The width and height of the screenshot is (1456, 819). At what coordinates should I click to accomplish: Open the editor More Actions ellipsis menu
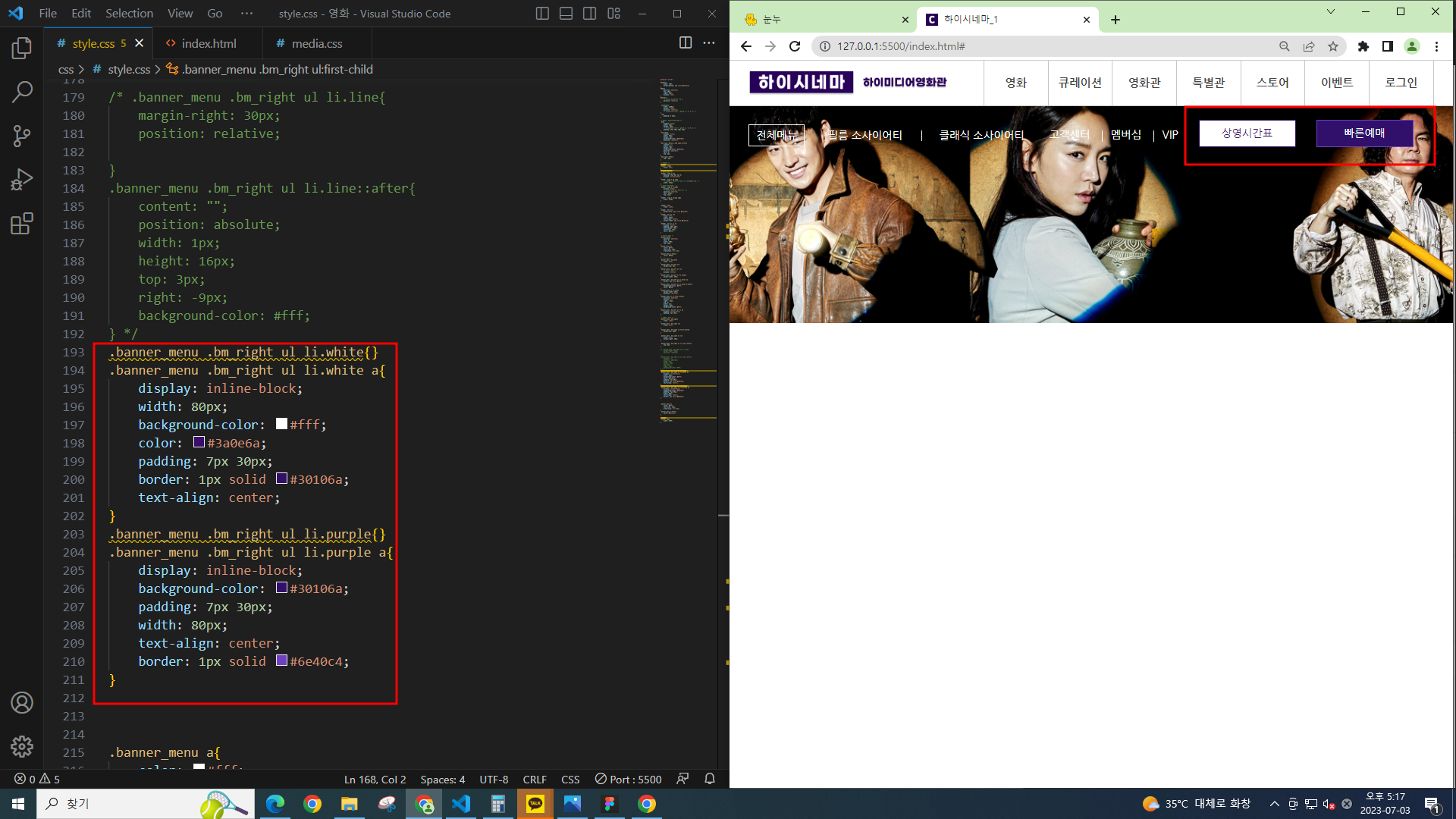point(709,43)
